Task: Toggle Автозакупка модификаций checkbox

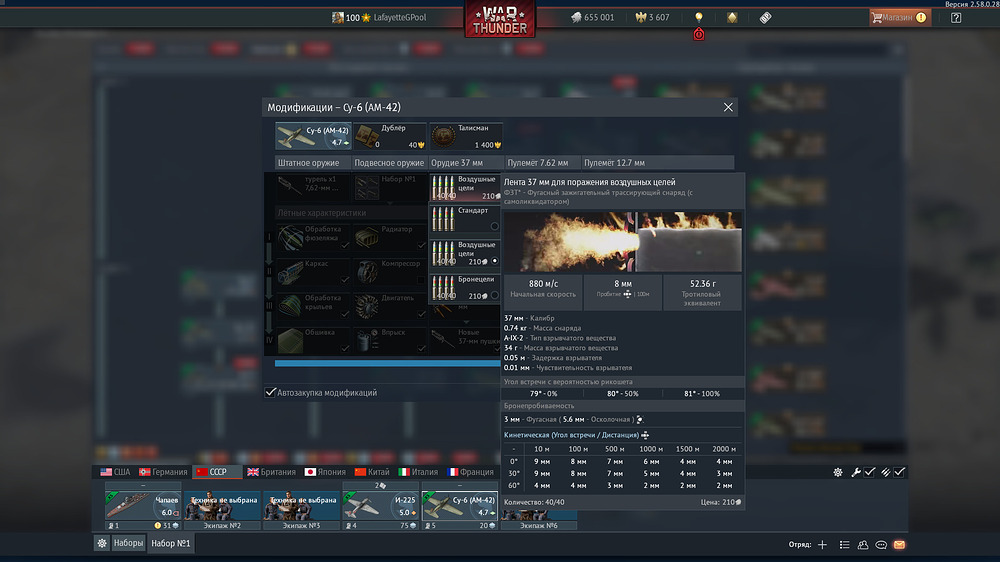Action: (x=270, y=392)
